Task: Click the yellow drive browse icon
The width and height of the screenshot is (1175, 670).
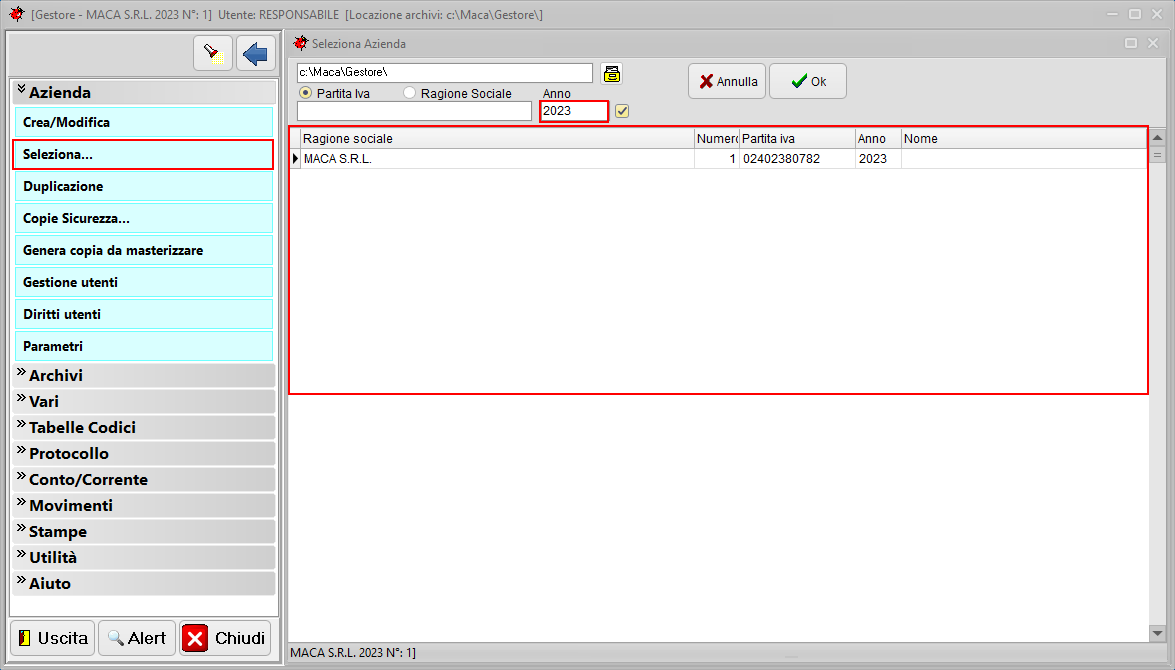Action: [x=611, y=73]
